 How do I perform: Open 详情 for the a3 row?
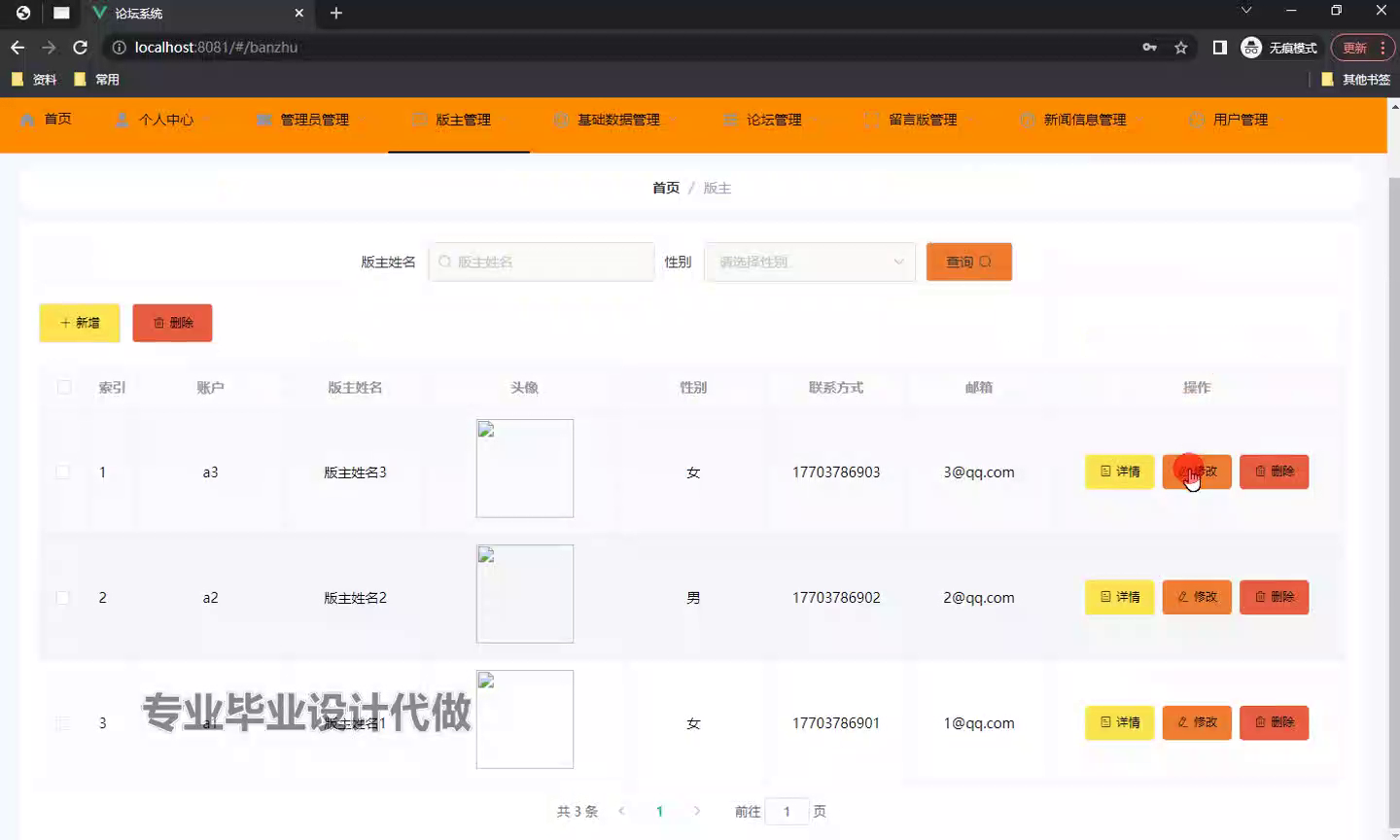[1120, 472]
